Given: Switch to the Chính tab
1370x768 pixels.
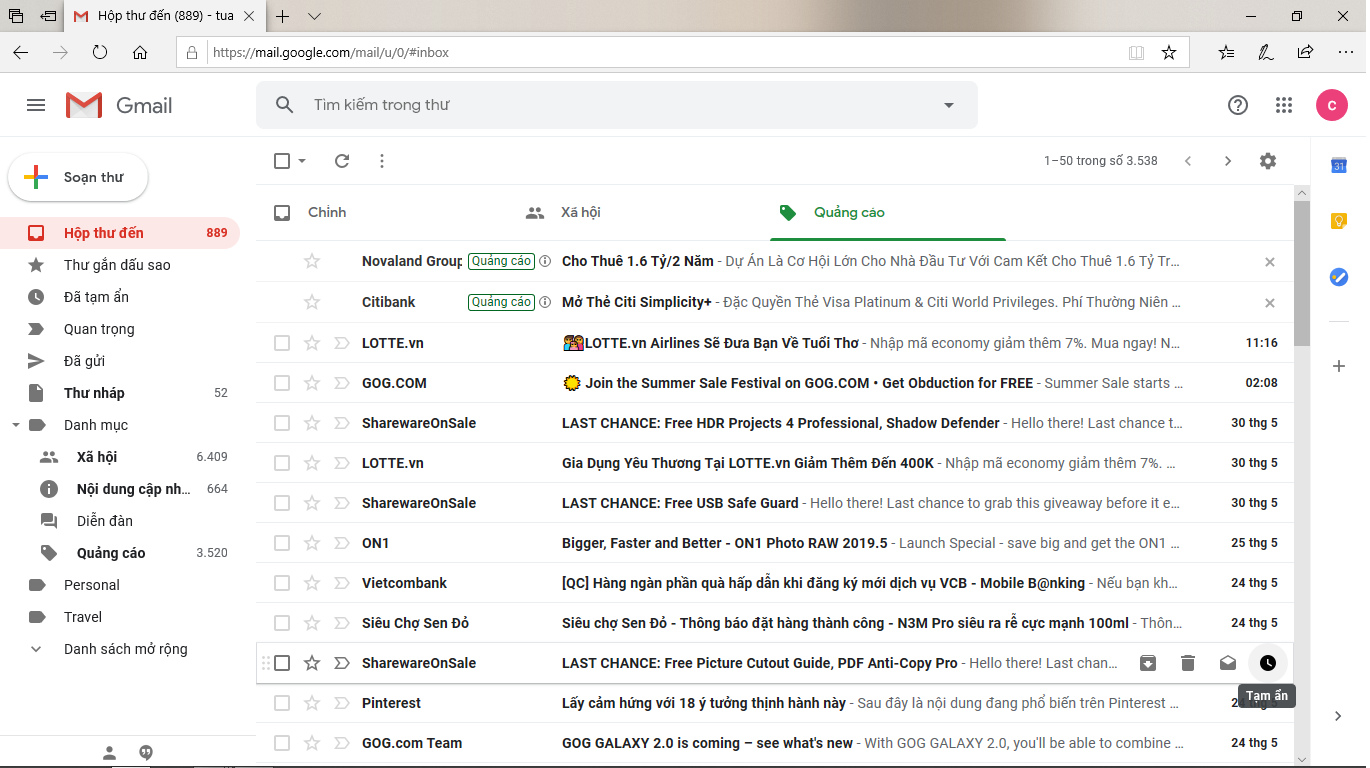Looking at the screenshot, I should [x=383, y=212].
